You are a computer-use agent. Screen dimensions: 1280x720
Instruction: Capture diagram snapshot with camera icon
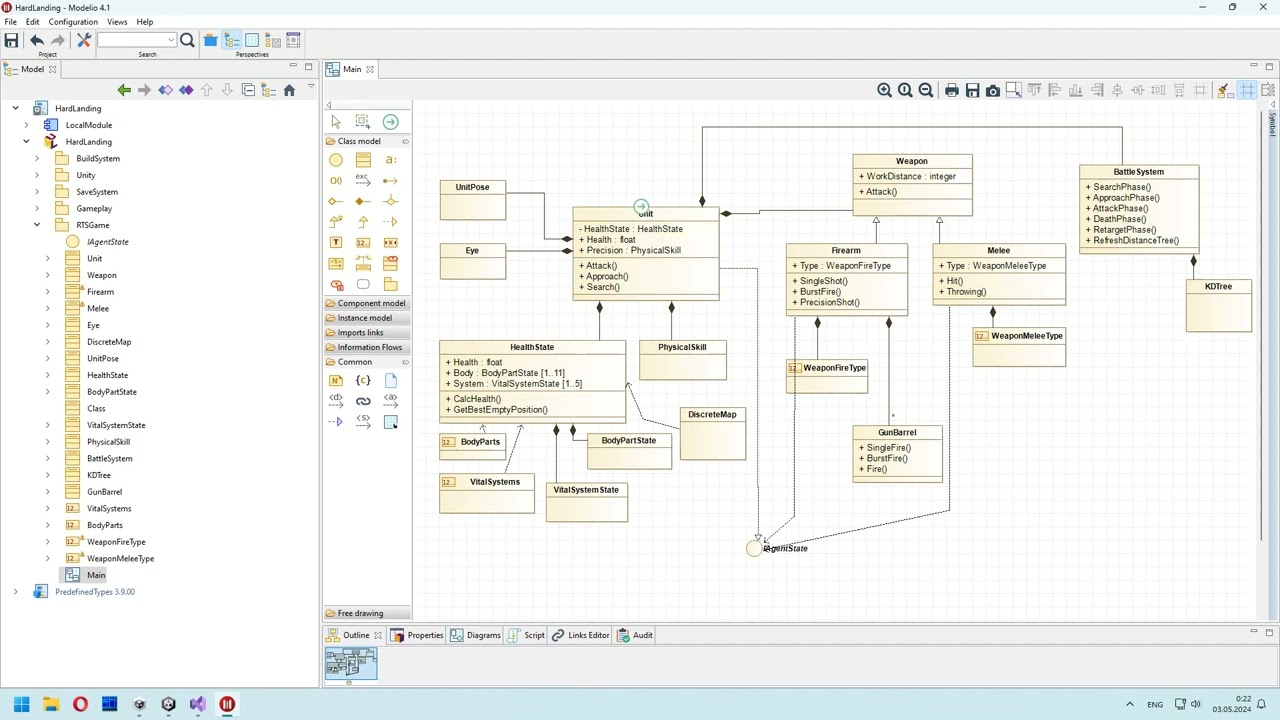[993, 90]
